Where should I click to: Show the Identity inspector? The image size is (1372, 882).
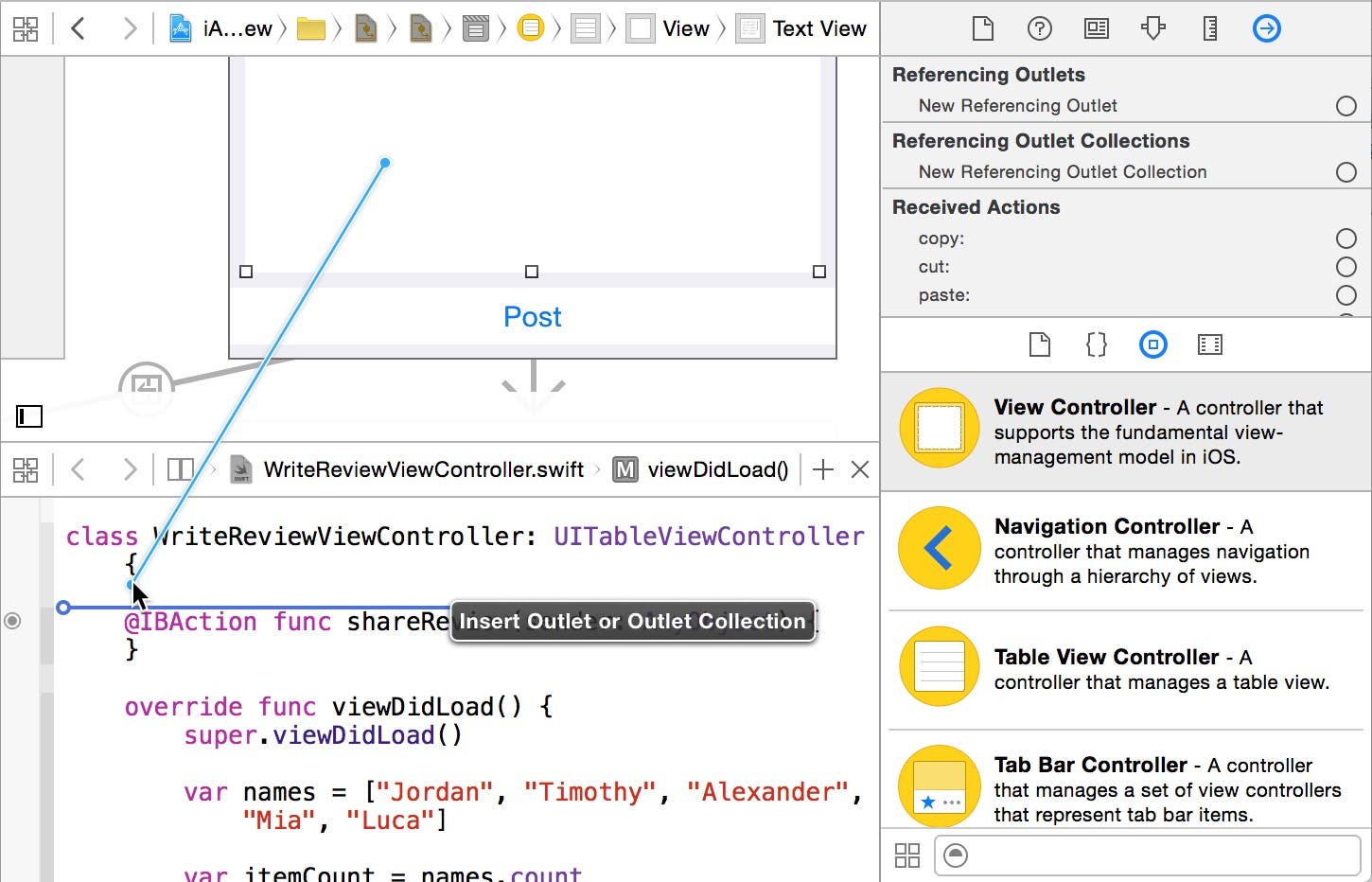click(1096, 28)
